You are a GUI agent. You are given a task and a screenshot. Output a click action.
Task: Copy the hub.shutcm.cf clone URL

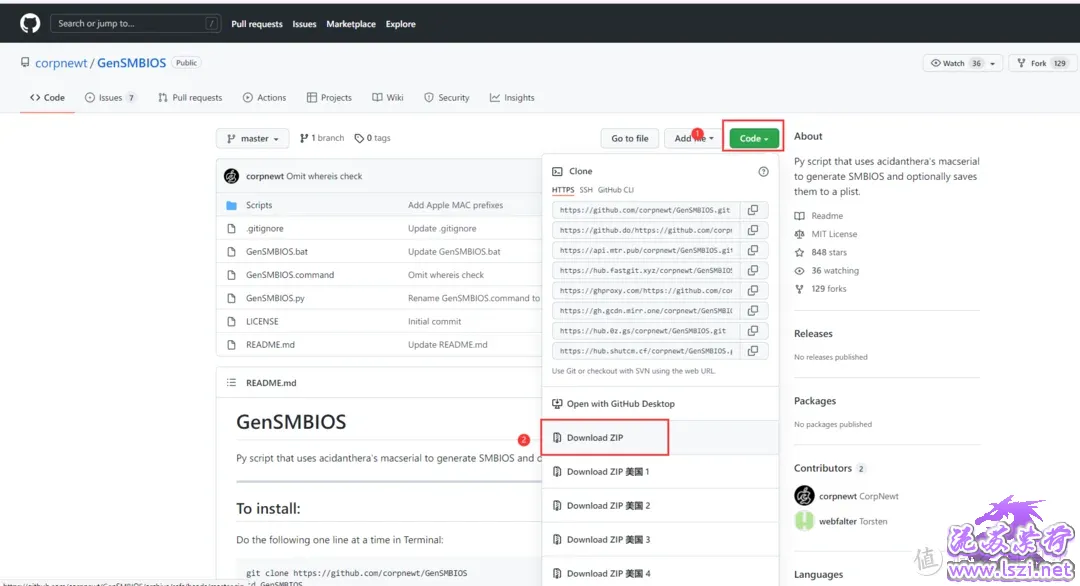coord(753,350)
